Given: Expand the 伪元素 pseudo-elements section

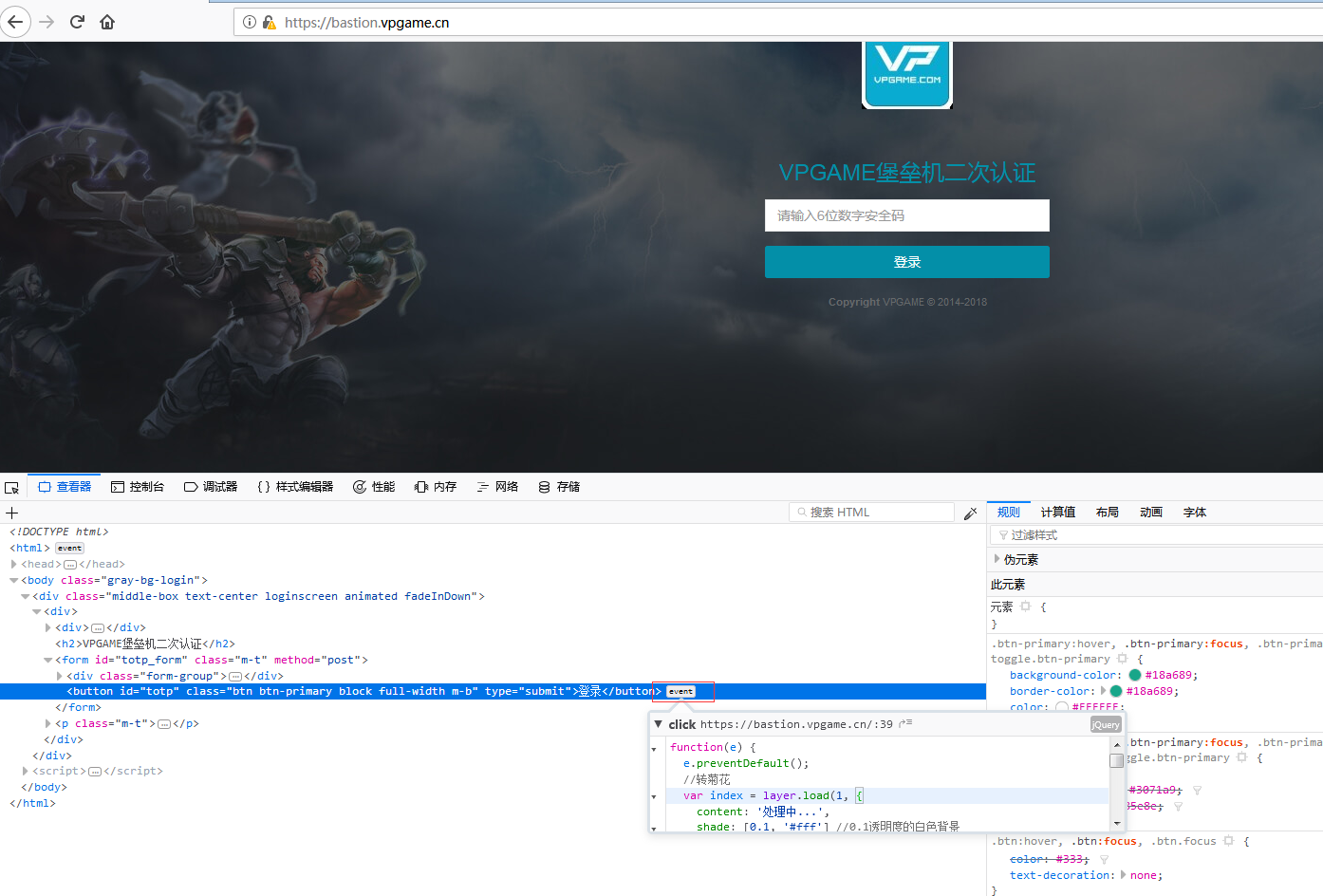Looking at the screenshot, I should 997,559.
